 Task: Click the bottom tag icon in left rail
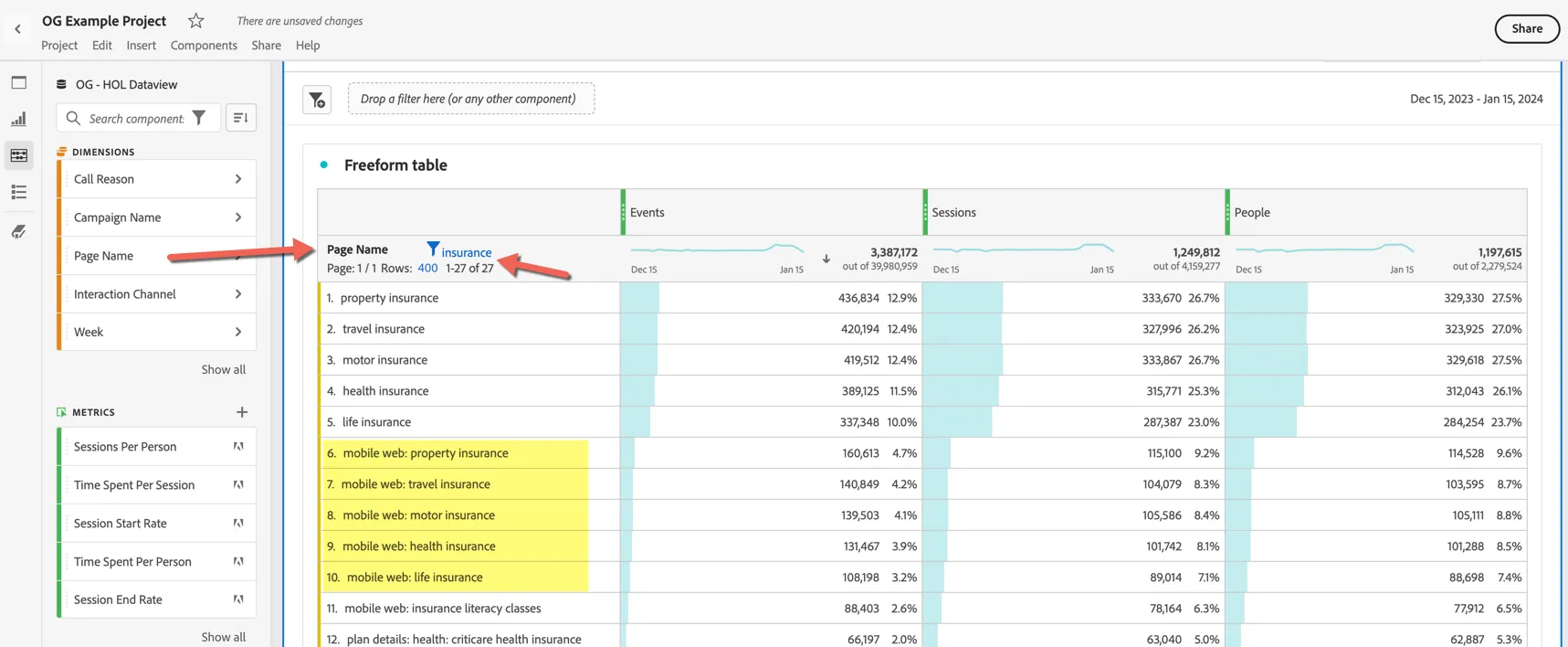click(18, 232)
